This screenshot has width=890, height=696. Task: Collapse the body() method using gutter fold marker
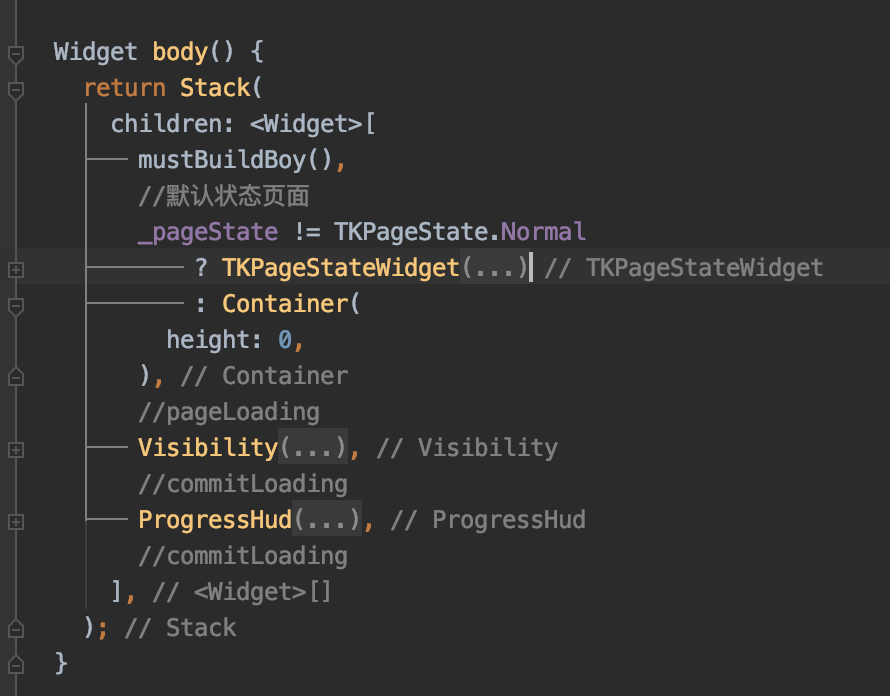(15, 53)
